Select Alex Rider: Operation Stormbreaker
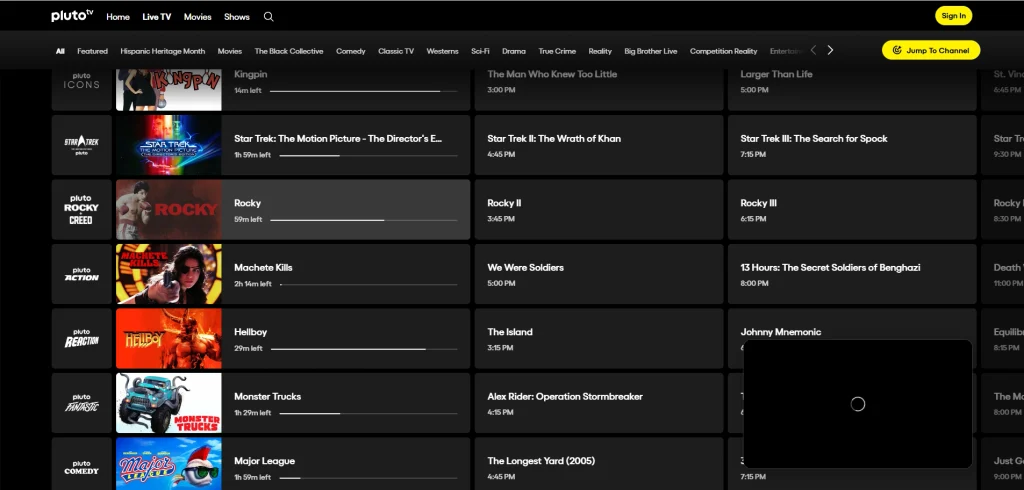Screen dimensions: 1024x490 pos(599,402)
